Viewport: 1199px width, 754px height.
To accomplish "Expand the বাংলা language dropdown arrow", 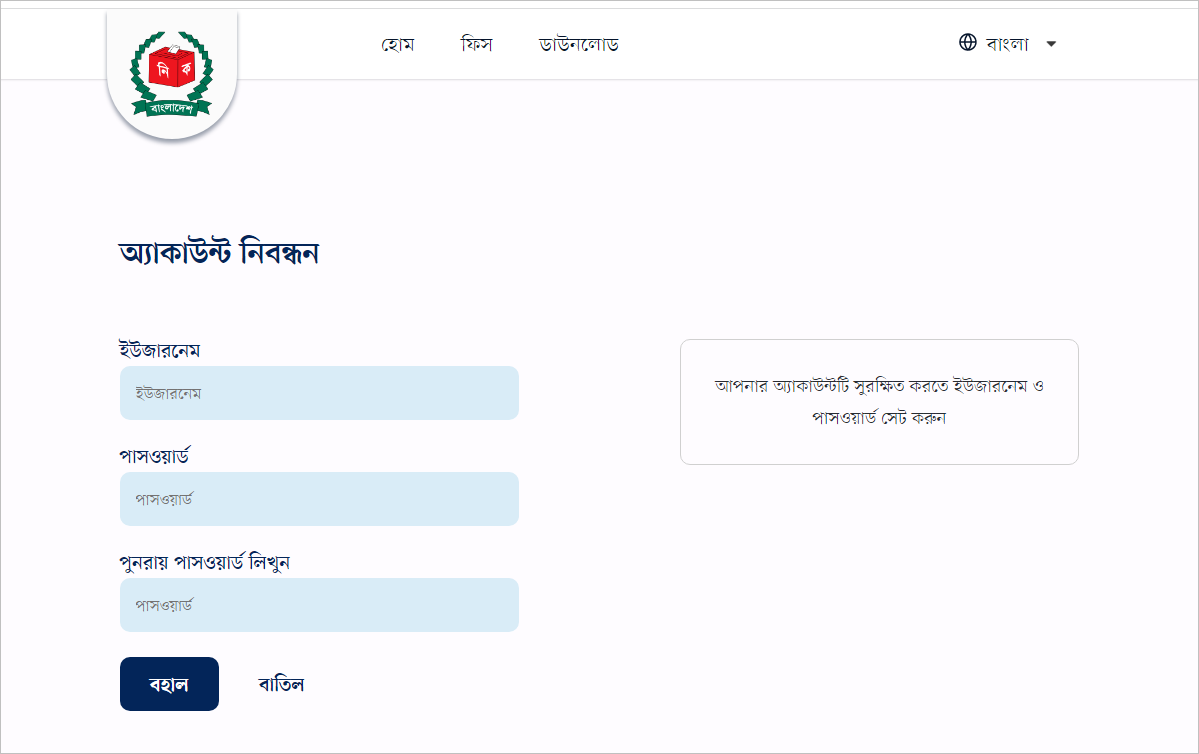I will [1051, 44].
